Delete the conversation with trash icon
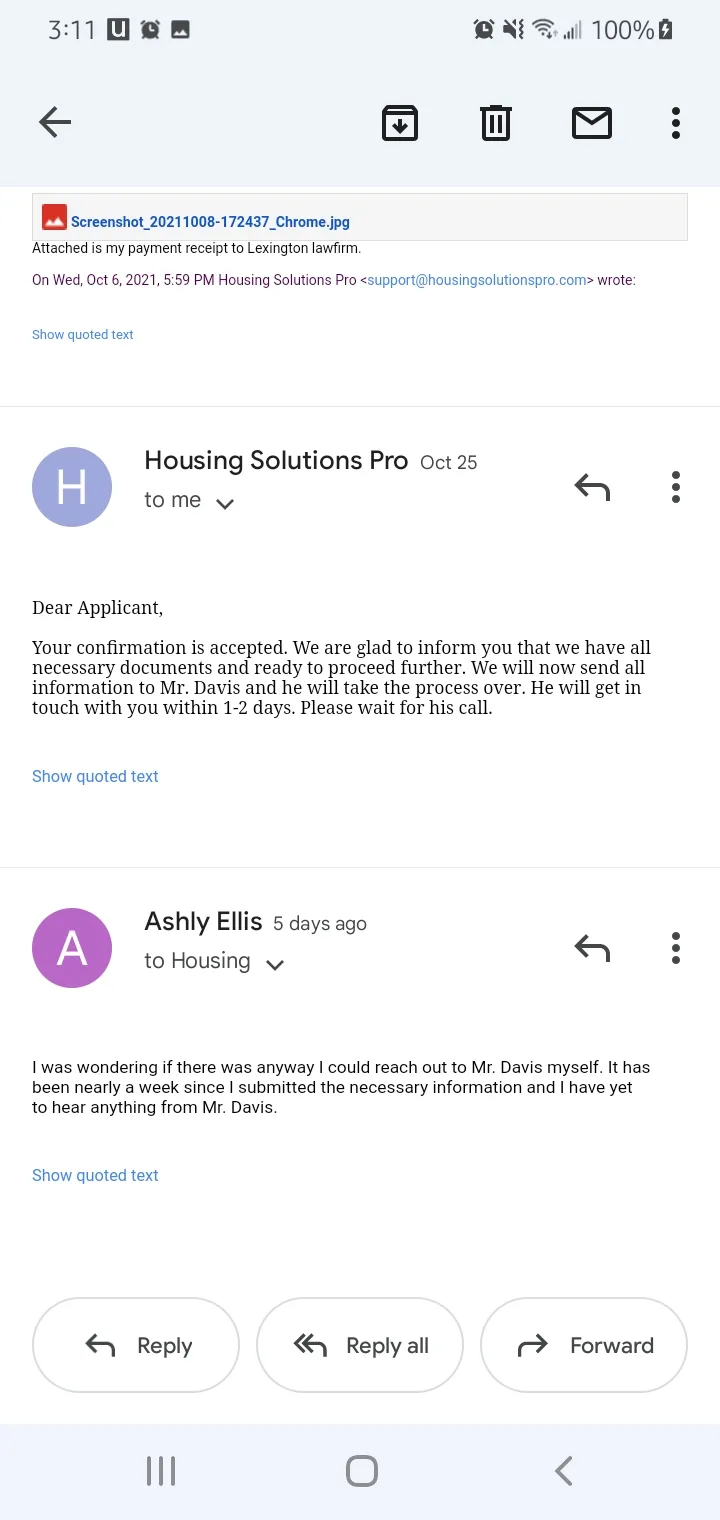Screen dimensions: 720x1520 pos(496,123)
